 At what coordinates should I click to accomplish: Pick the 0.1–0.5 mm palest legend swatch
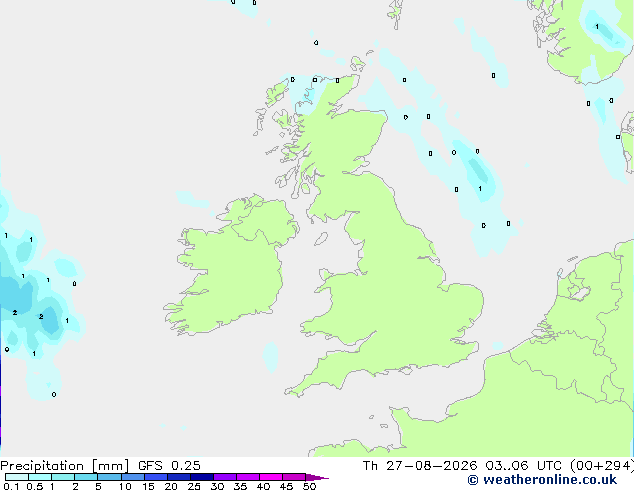tap(17, 477)
